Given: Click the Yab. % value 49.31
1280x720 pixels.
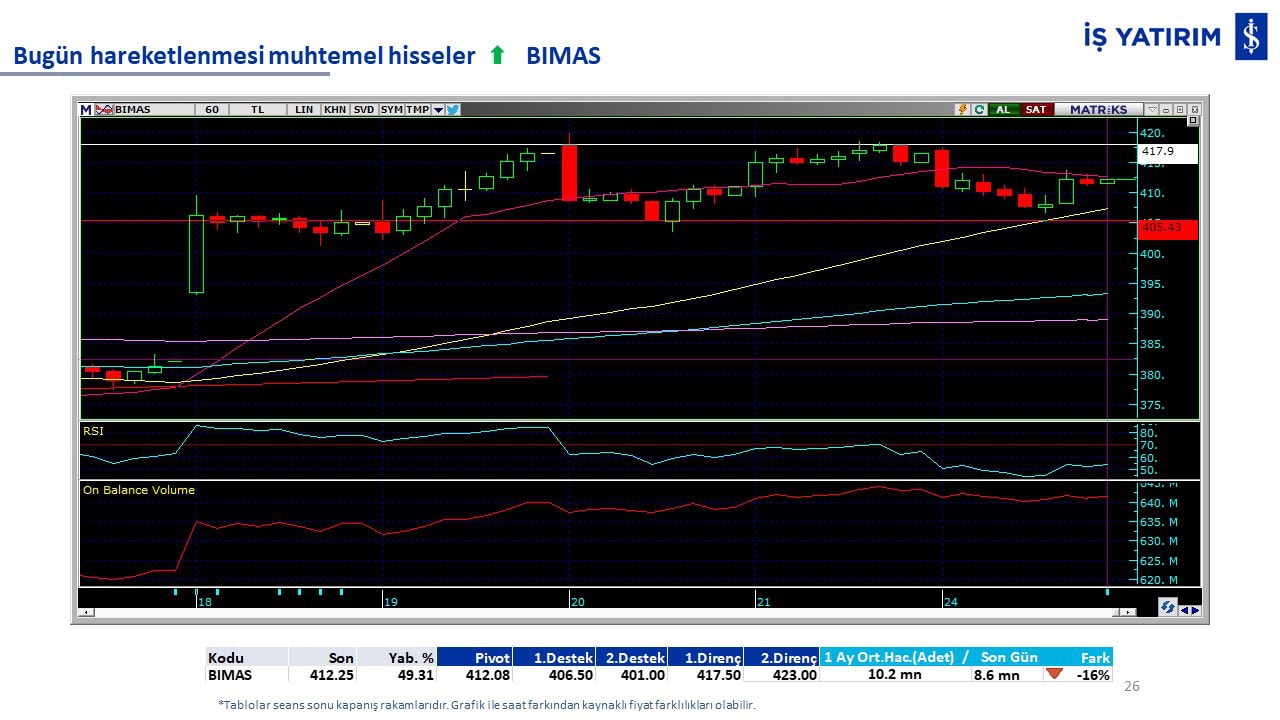Looking at the screenshot, I should point(416,675).
